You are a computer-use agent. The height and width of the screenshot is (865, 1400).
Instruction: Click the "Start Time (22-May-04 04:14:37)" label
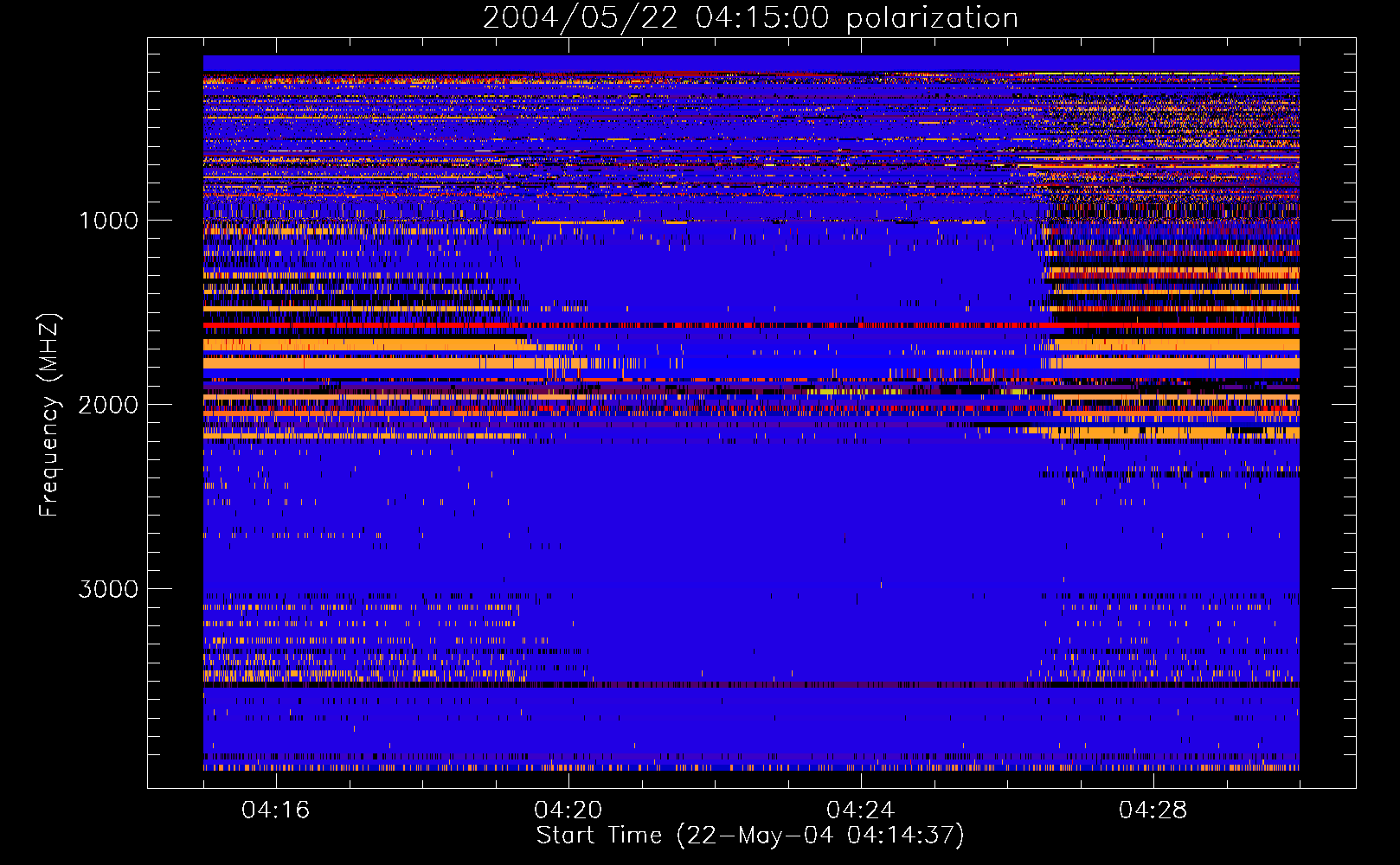[750, 836]
